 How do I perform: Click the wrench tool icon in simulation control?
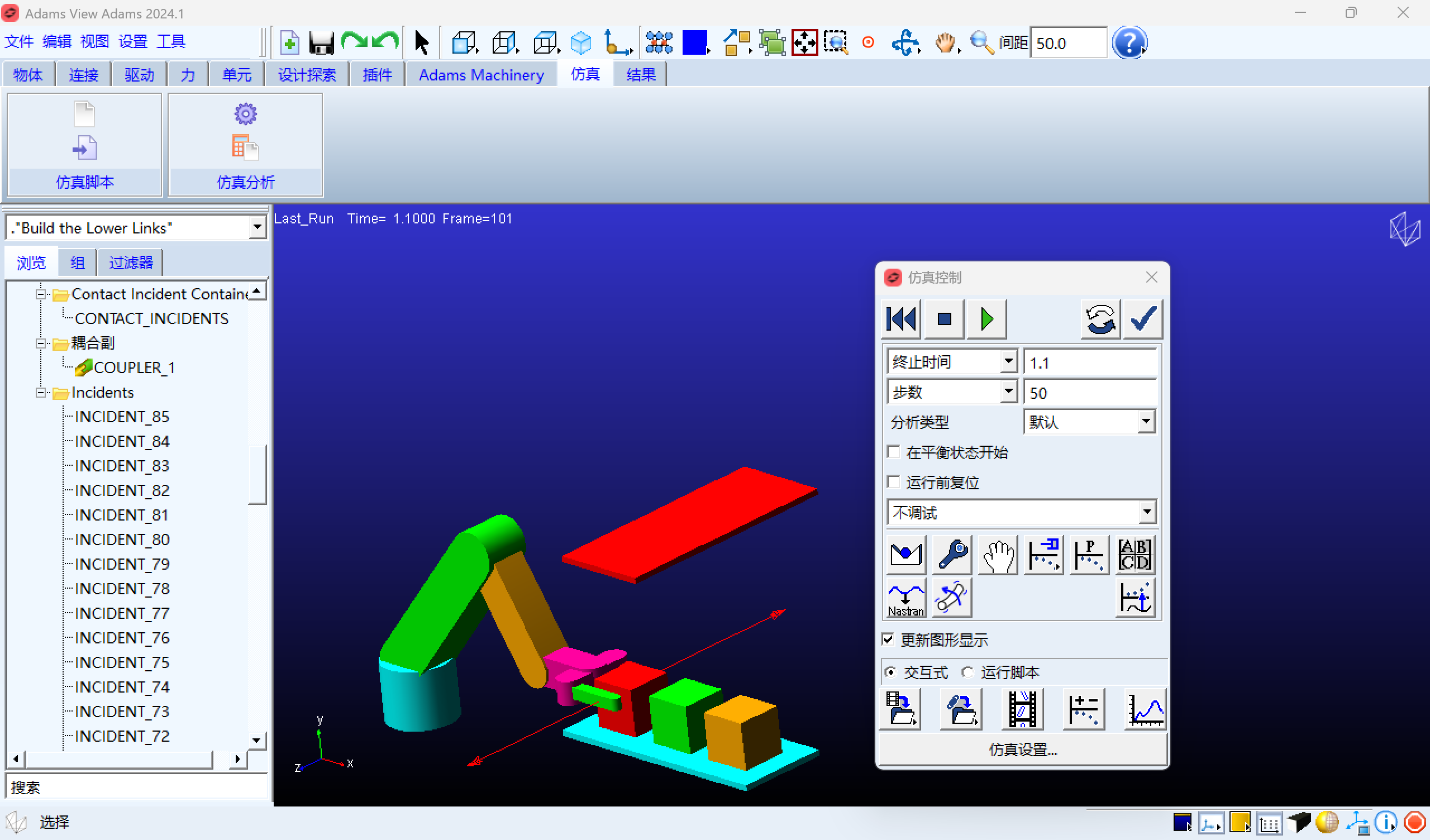tap(952, 555)
